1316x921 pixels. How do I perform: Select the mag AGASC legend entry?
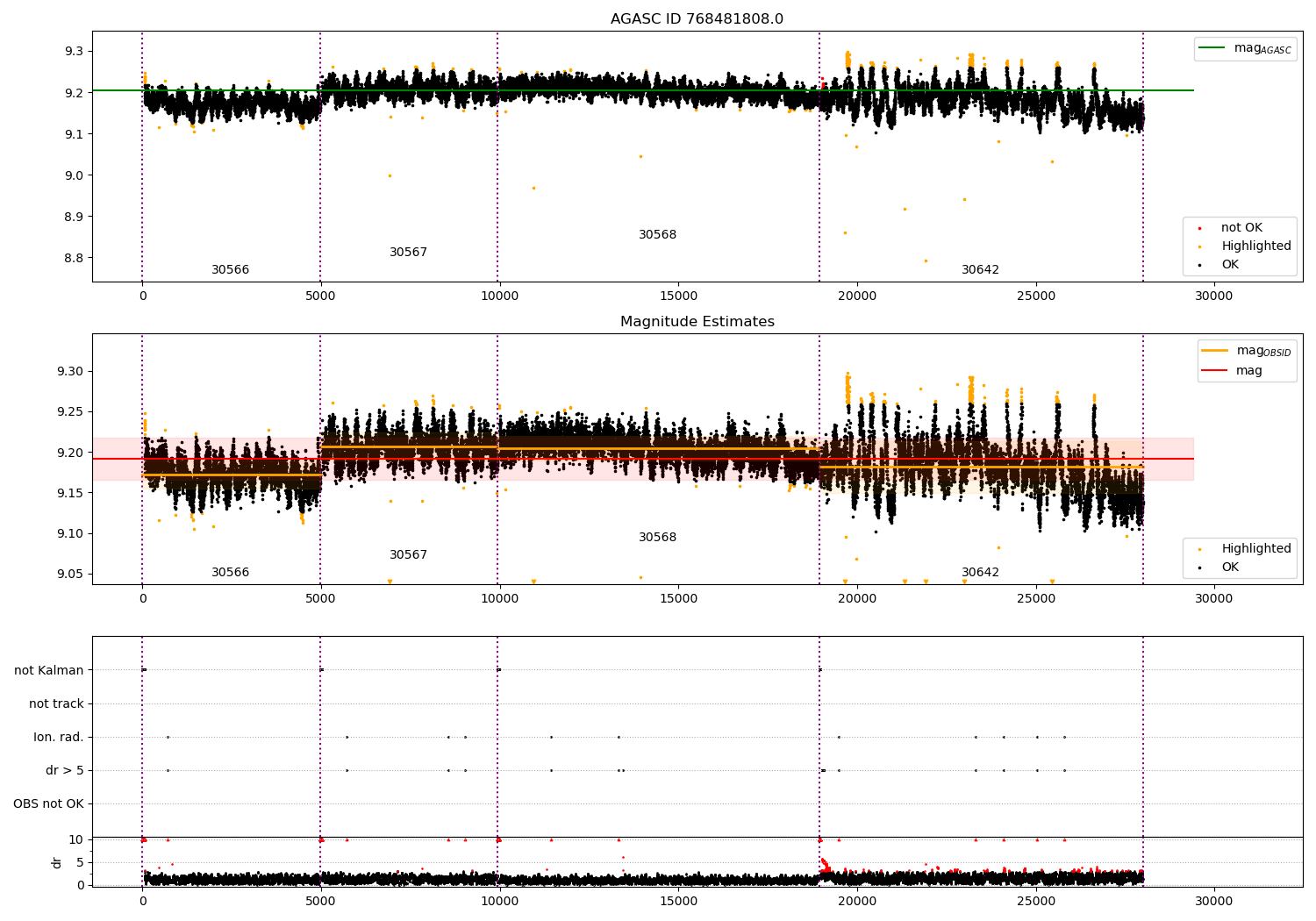(x=1245, y=48)
